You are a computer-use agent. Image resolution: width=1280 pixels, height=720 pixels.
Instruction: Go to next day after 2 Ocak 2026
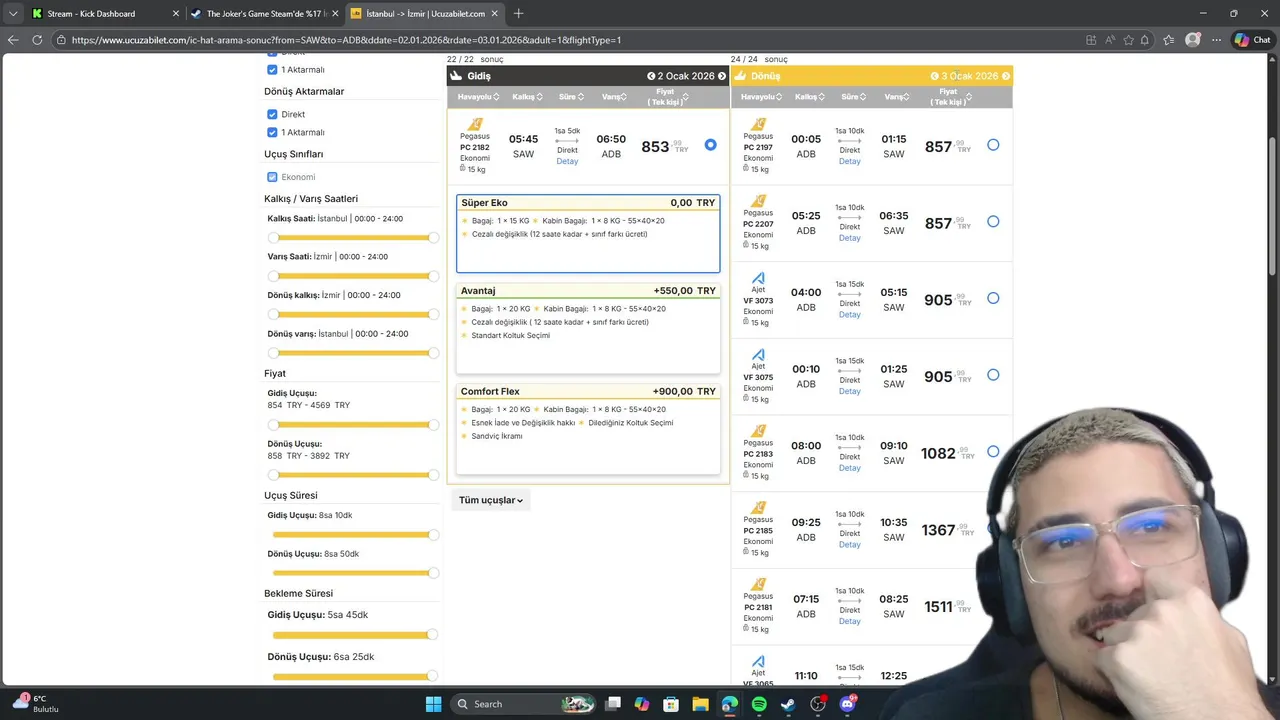point(723,76)
